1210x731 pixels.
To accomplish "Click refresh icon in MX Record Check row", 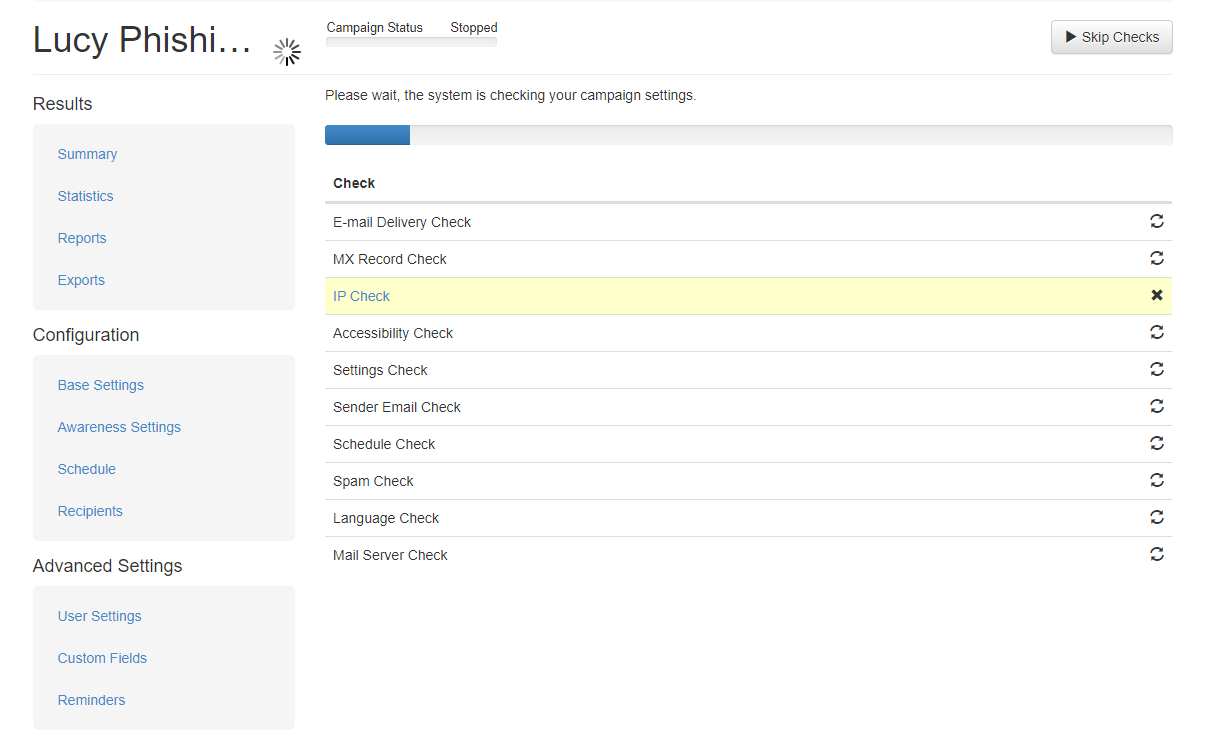I will pyautogui.click(x=1157, y=258).
